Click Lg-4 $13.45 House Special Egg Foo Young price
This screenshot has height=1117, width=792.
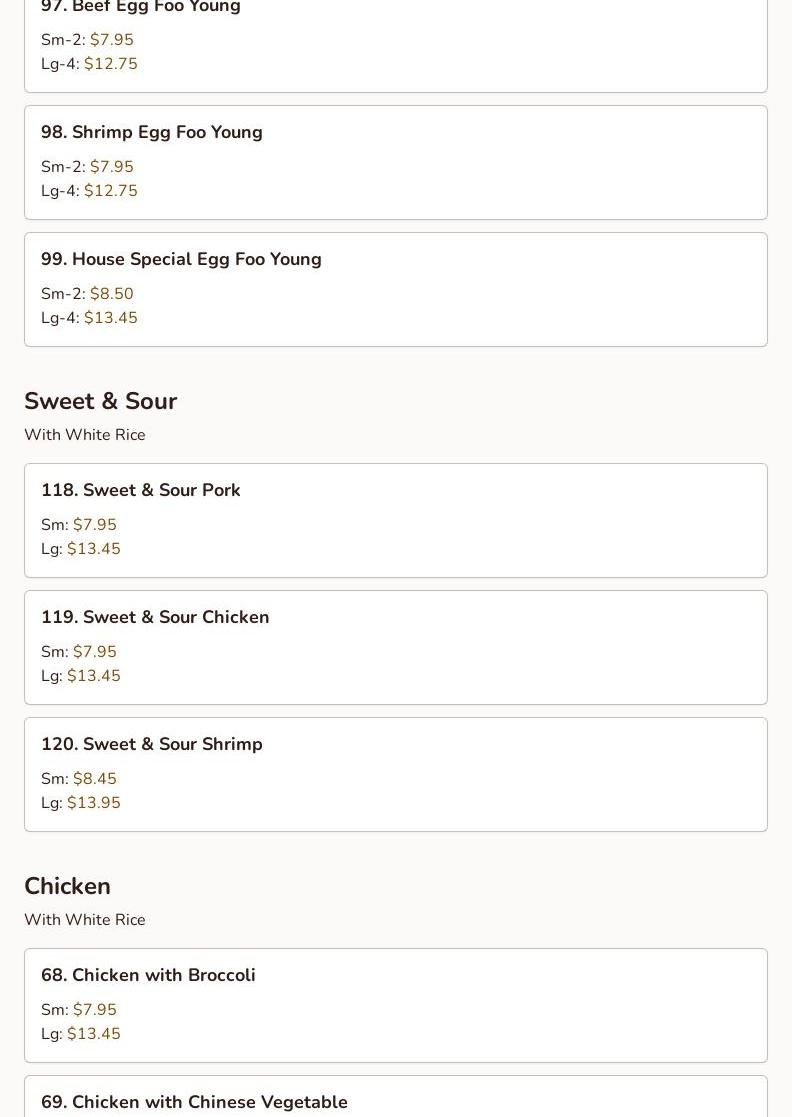[x=110, y=318]
